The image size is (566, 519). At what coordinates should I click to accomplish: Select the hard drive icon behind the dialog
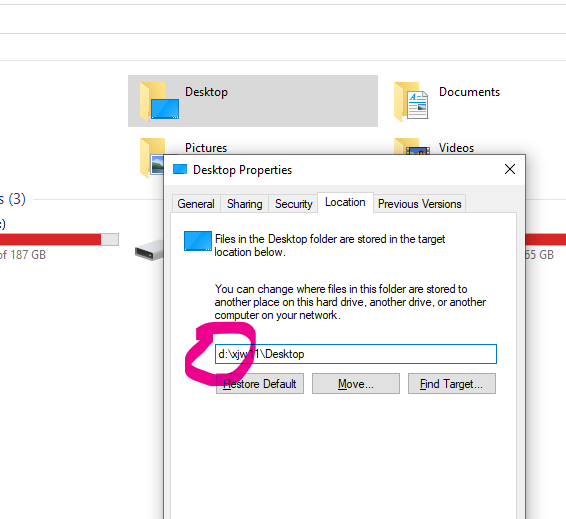click(x=149, y=249)
